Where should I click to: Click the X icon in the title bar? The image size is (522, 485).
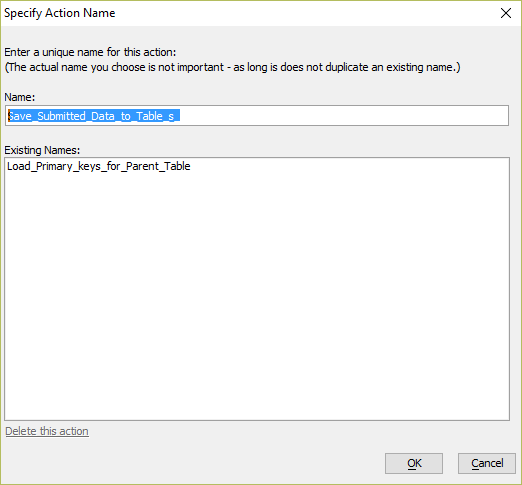pyautogui.click(x=506, y=13)
